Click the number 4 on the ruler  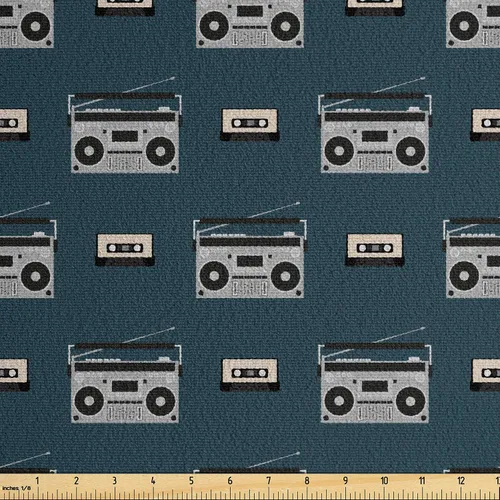point(153,480)
